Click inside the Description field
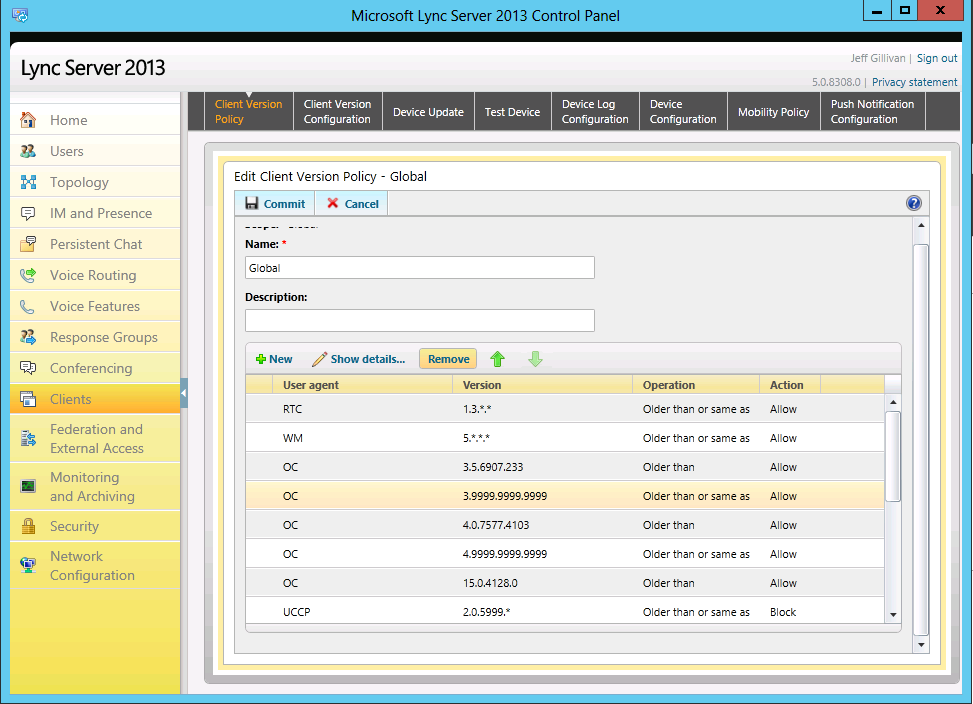This screenshot has height=704, width=973. coord(419,321)
